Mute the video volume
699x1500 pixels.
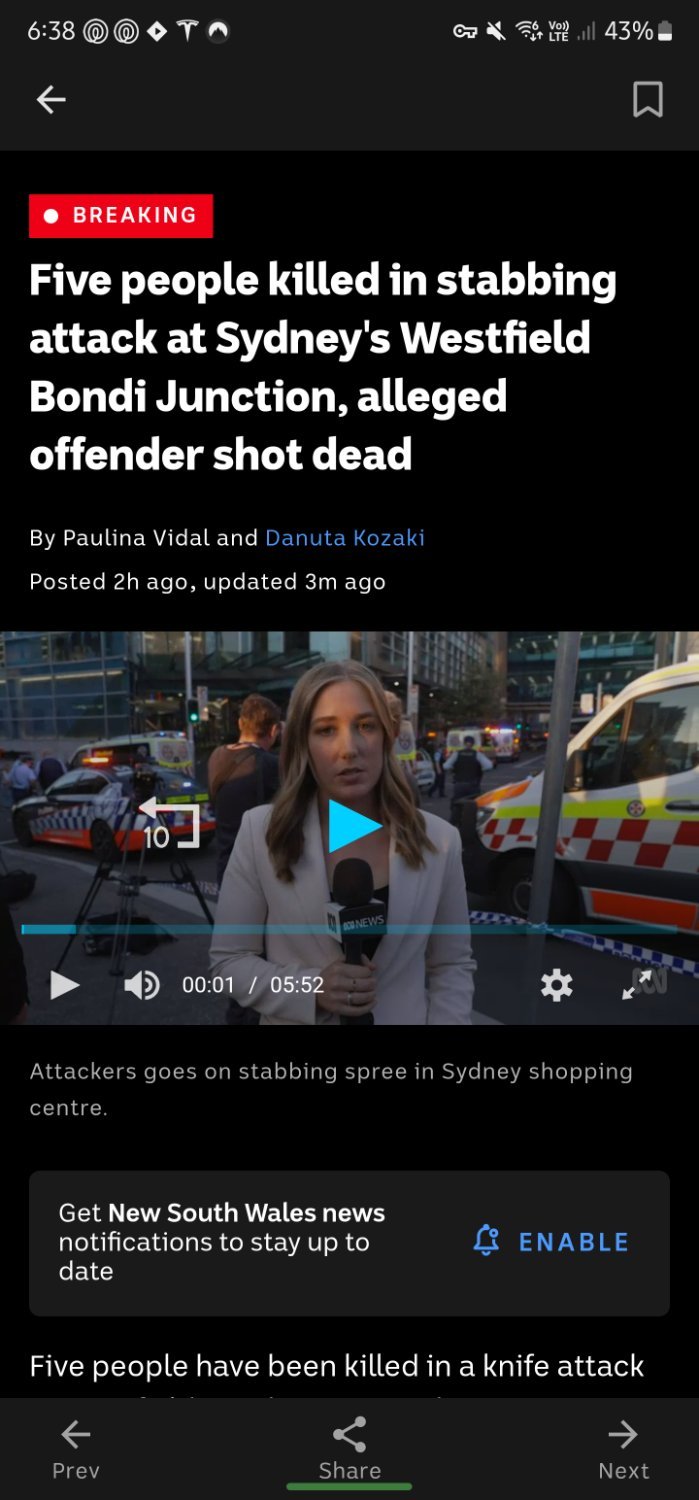pos(141,985)
